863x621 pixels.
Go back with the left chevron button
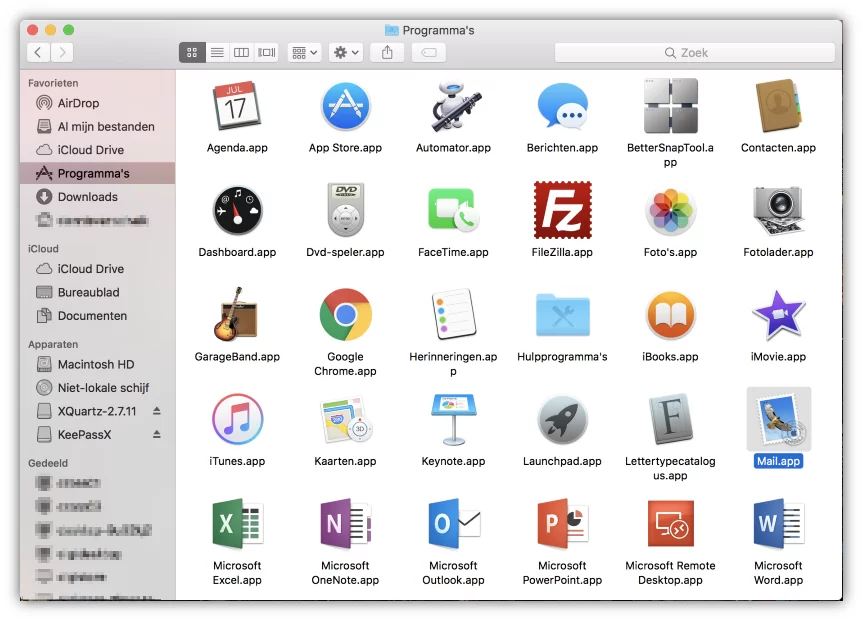tap(38, 52)
